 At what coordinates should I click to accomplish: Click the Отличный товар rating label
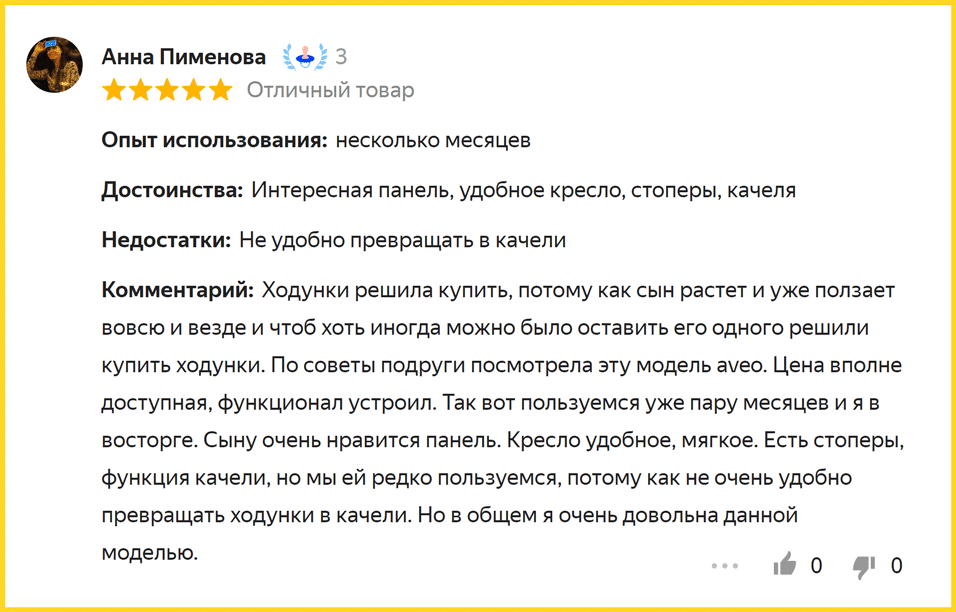pyautogui.click(x=330, y=91)
